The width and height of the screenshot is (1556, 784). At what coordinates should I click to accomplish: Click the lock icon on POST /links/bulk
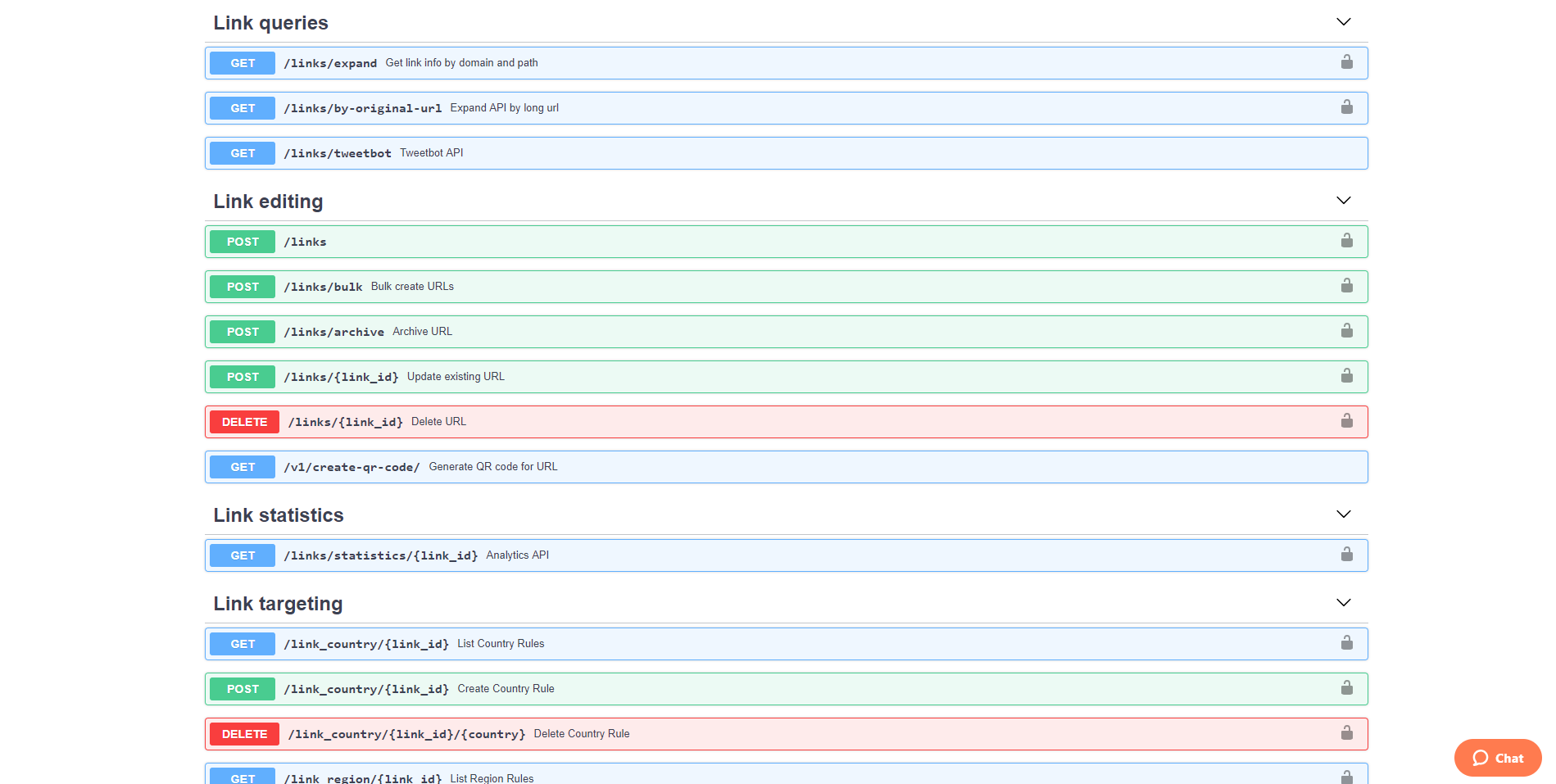[1346, 286]
